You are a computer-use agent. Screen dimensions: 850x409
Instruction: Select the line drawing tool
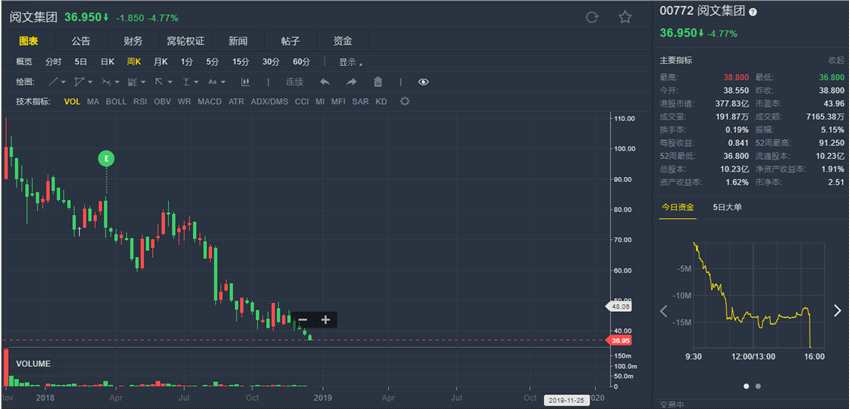(x=54, y=82)
